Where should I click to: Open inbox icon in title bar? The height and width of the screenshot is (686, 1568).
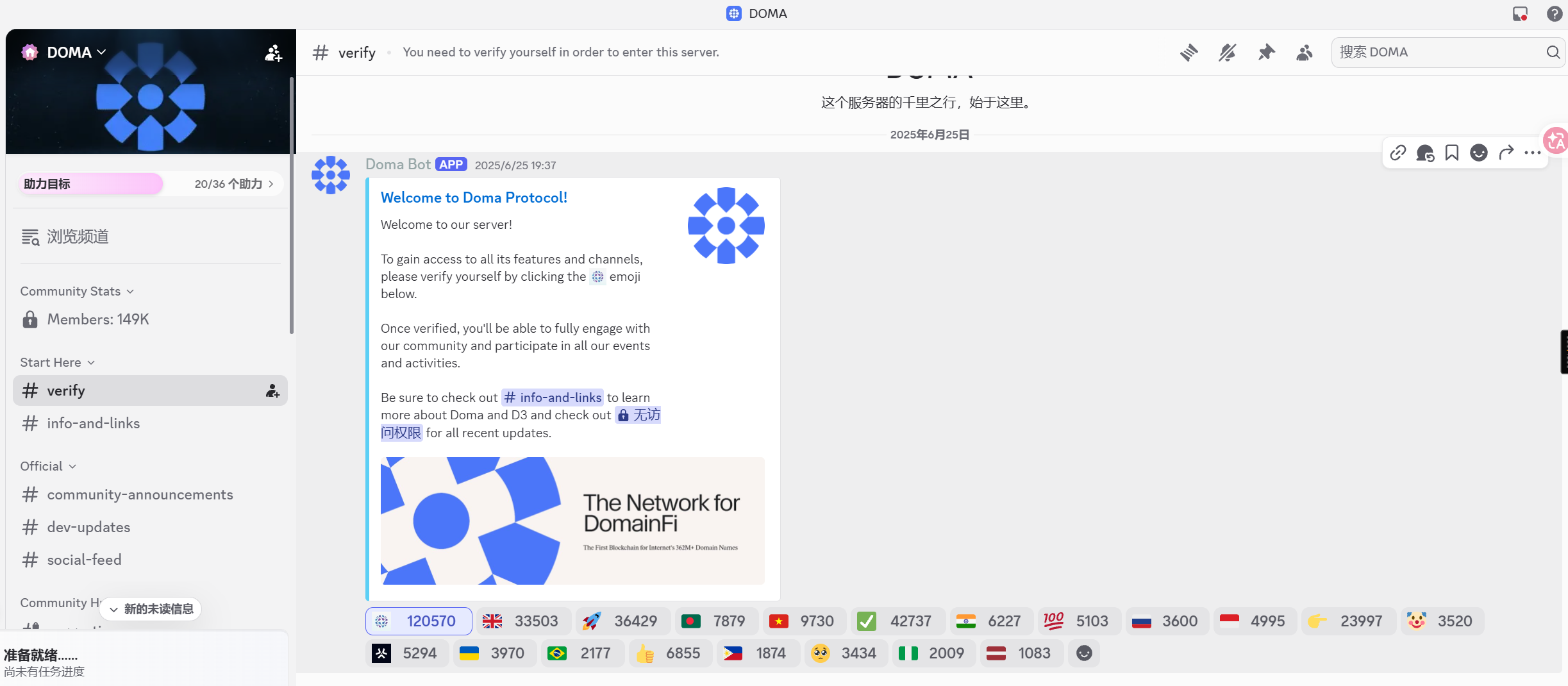pyautogui.click(x=1520, y=13)
